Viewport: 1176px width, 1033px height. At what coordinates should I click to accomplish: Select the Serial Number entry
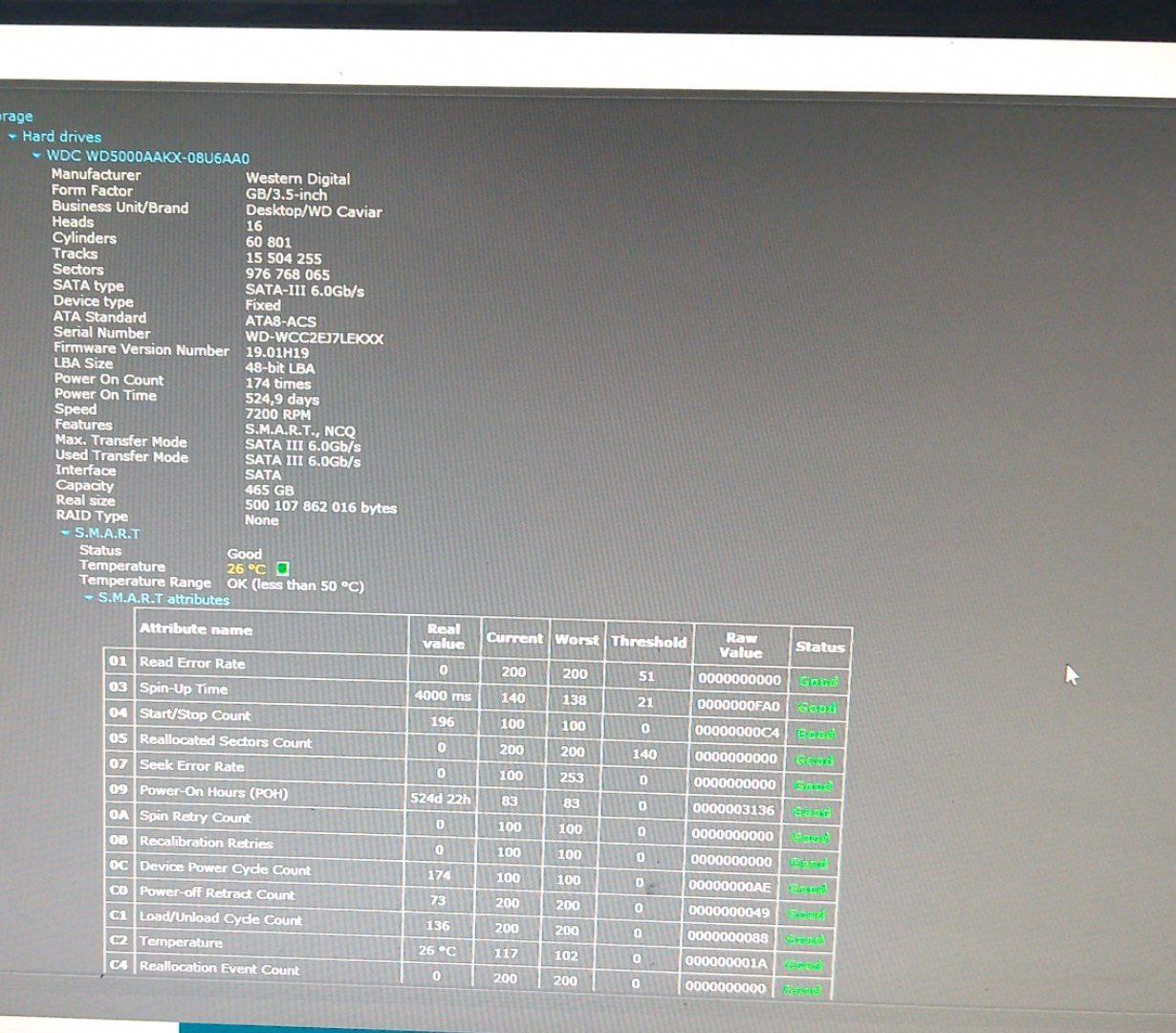[x=101, y=333]
